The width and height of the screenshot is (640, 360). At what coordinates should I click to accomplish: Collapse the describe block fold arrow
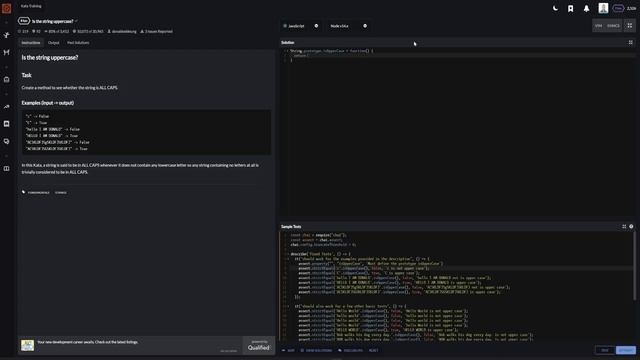click(287, 254)
